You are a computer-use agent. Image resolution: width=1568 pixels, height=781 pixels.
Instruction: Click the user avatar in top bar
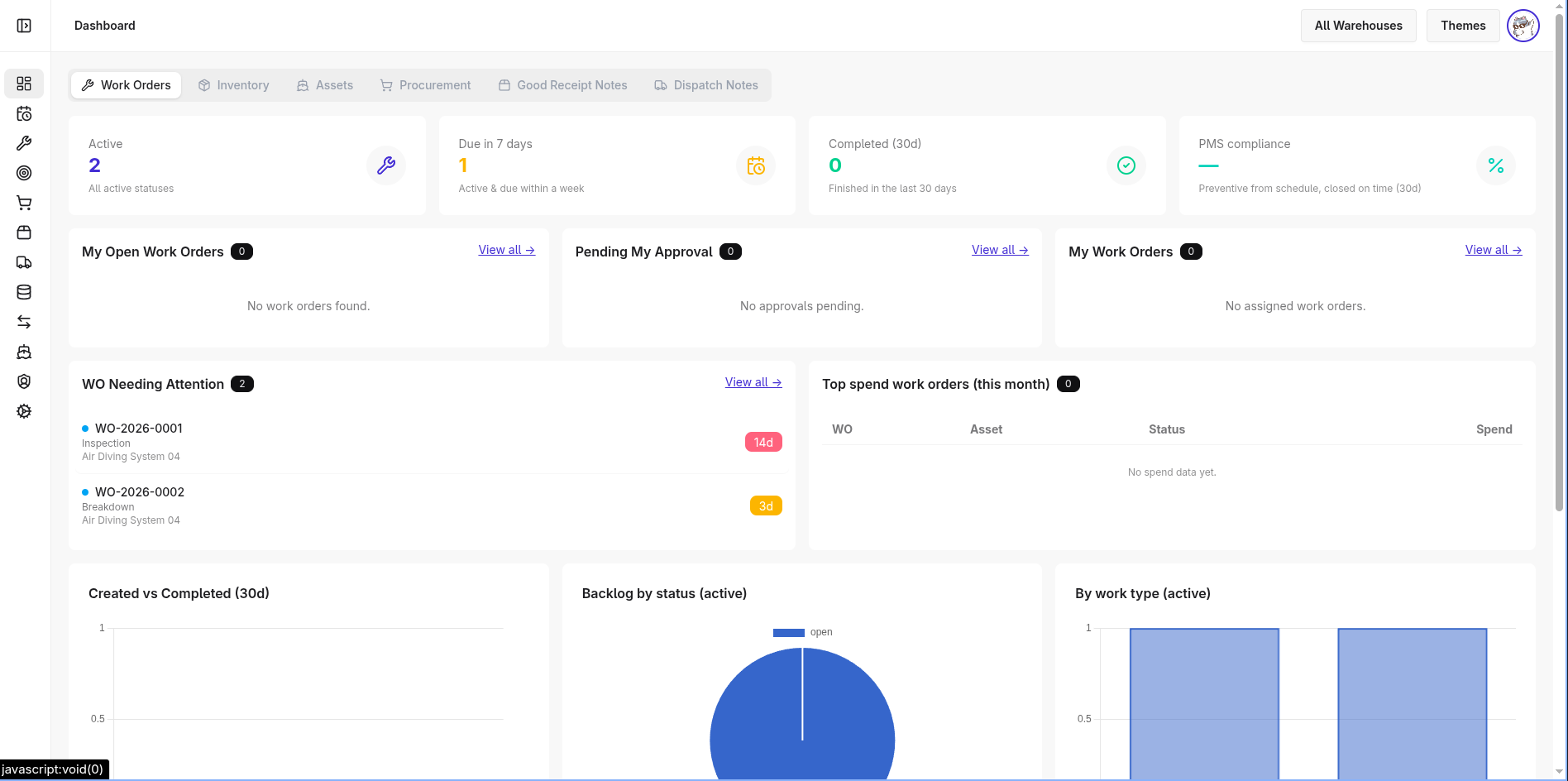[1523, 26]
